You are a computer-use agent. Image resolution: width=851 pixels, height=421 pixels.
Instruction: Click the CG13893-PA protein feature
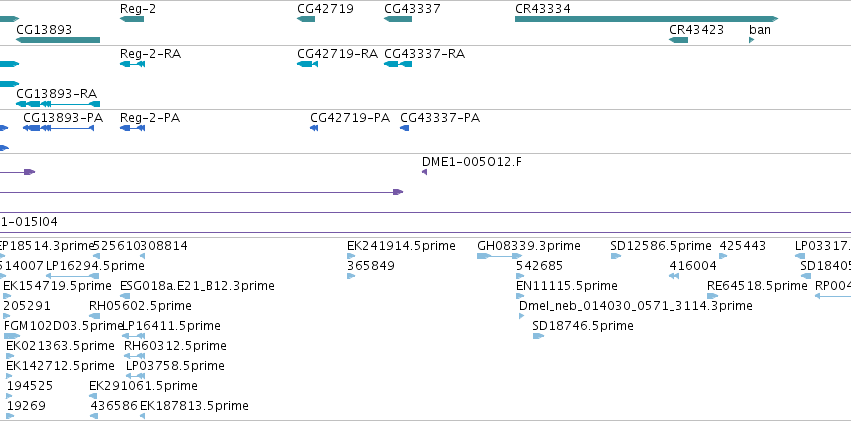coord(59,128)
